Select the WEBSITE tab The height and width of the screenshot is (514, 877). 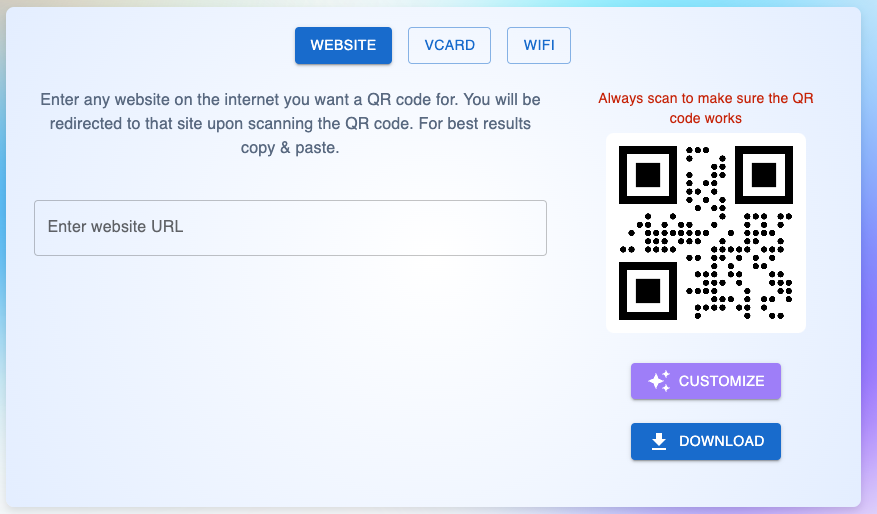tap(343, 45)
